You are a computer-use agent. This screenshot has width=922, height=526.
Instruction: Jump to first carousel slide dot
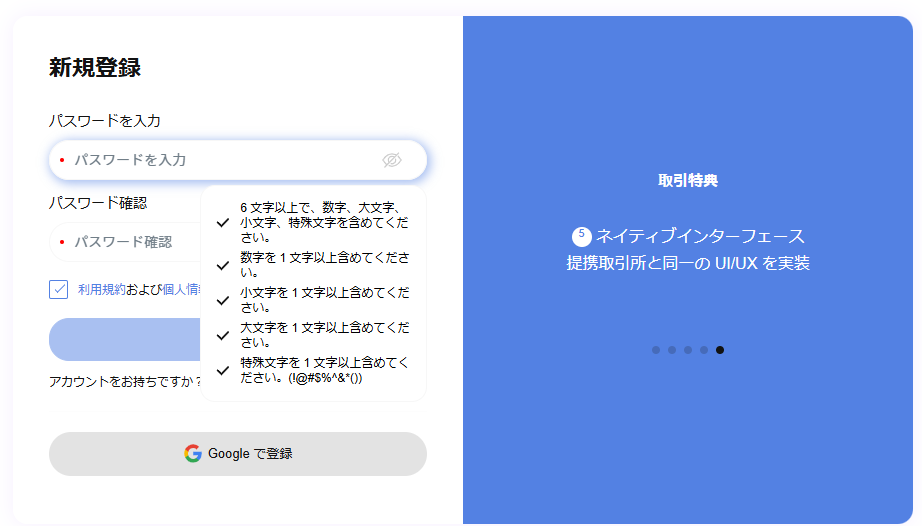(656, 350)
